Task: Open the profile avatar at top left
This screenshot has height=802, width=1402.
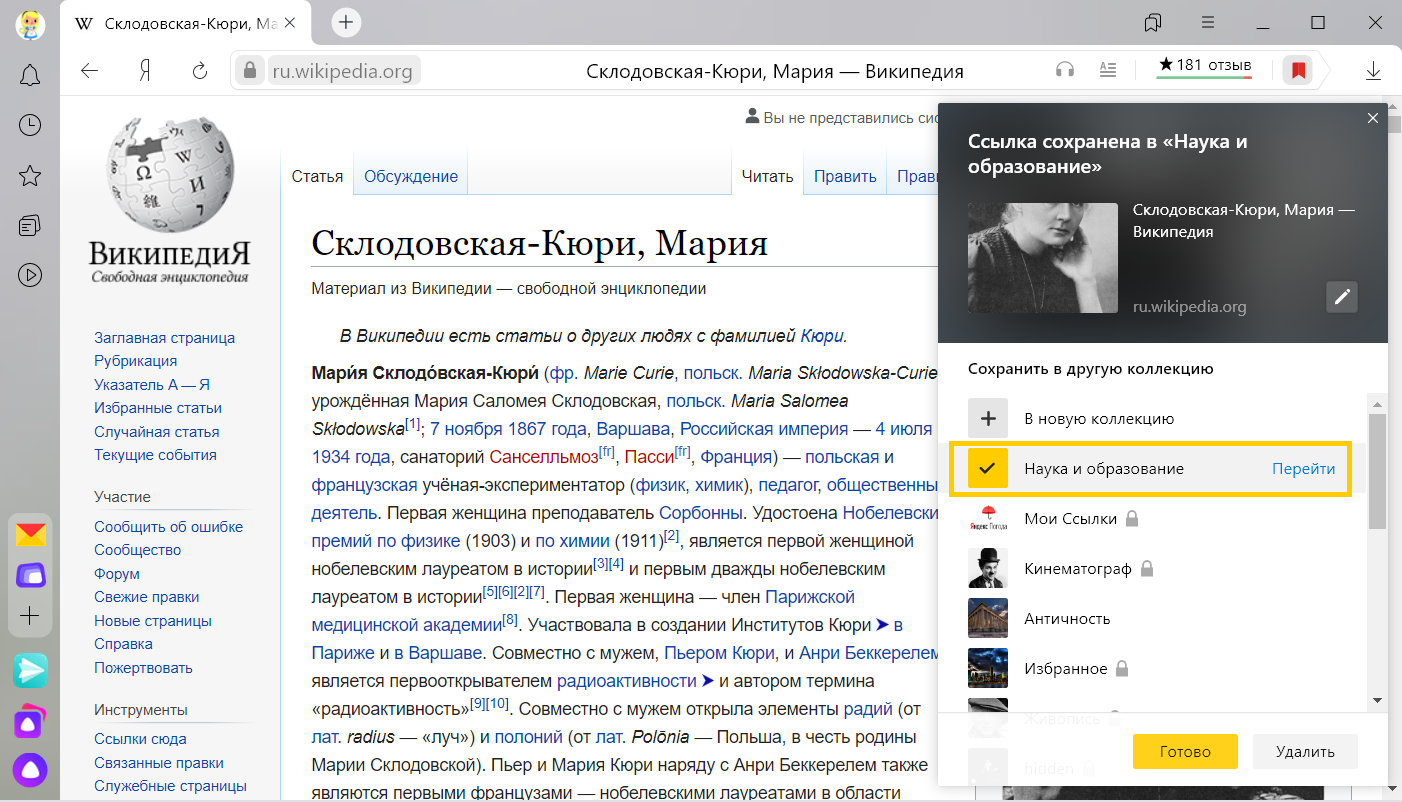Action: click(30, 24)
